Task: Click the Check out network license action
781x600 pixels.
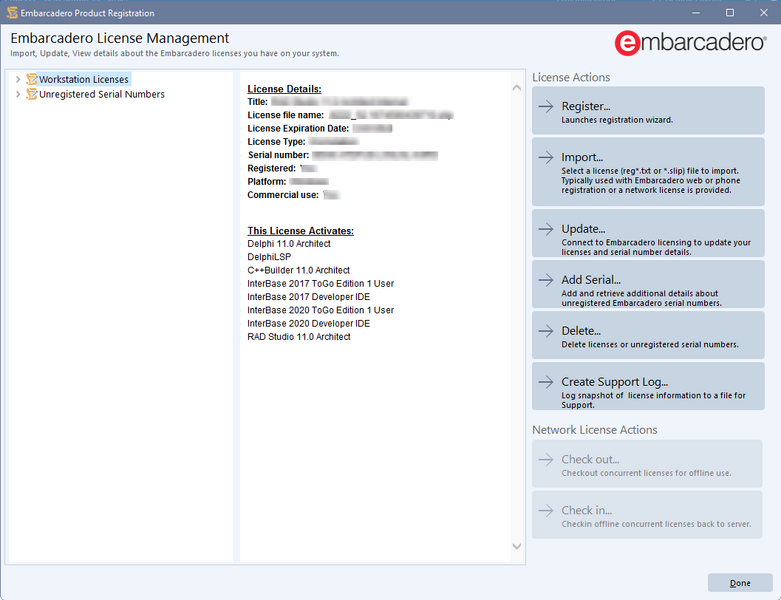Action: coord(647,464)
